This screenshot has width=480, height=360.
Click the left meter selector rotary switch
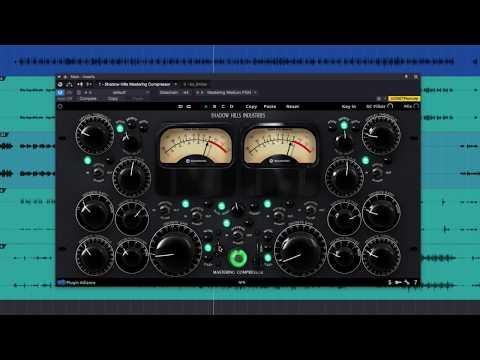130,142
